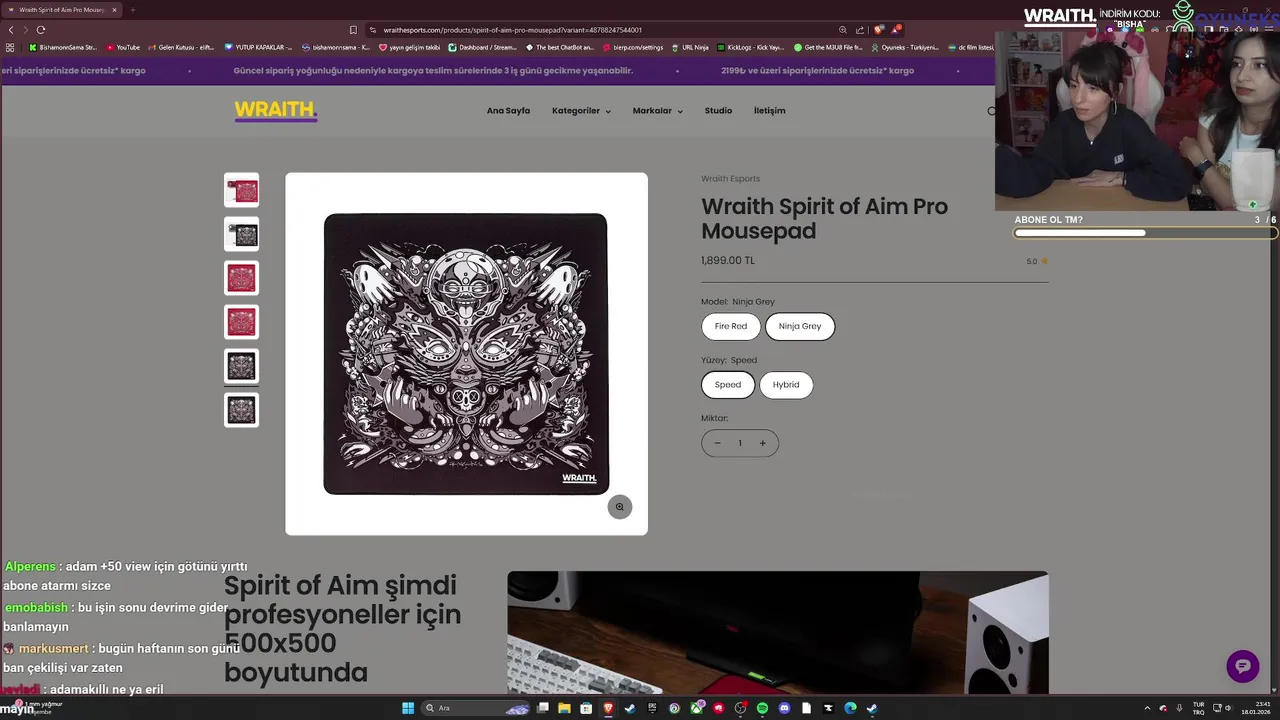Click the share icon in address bar
Image resolution: width=1280 pixels, height=720 pixels.
coord(860,30)
